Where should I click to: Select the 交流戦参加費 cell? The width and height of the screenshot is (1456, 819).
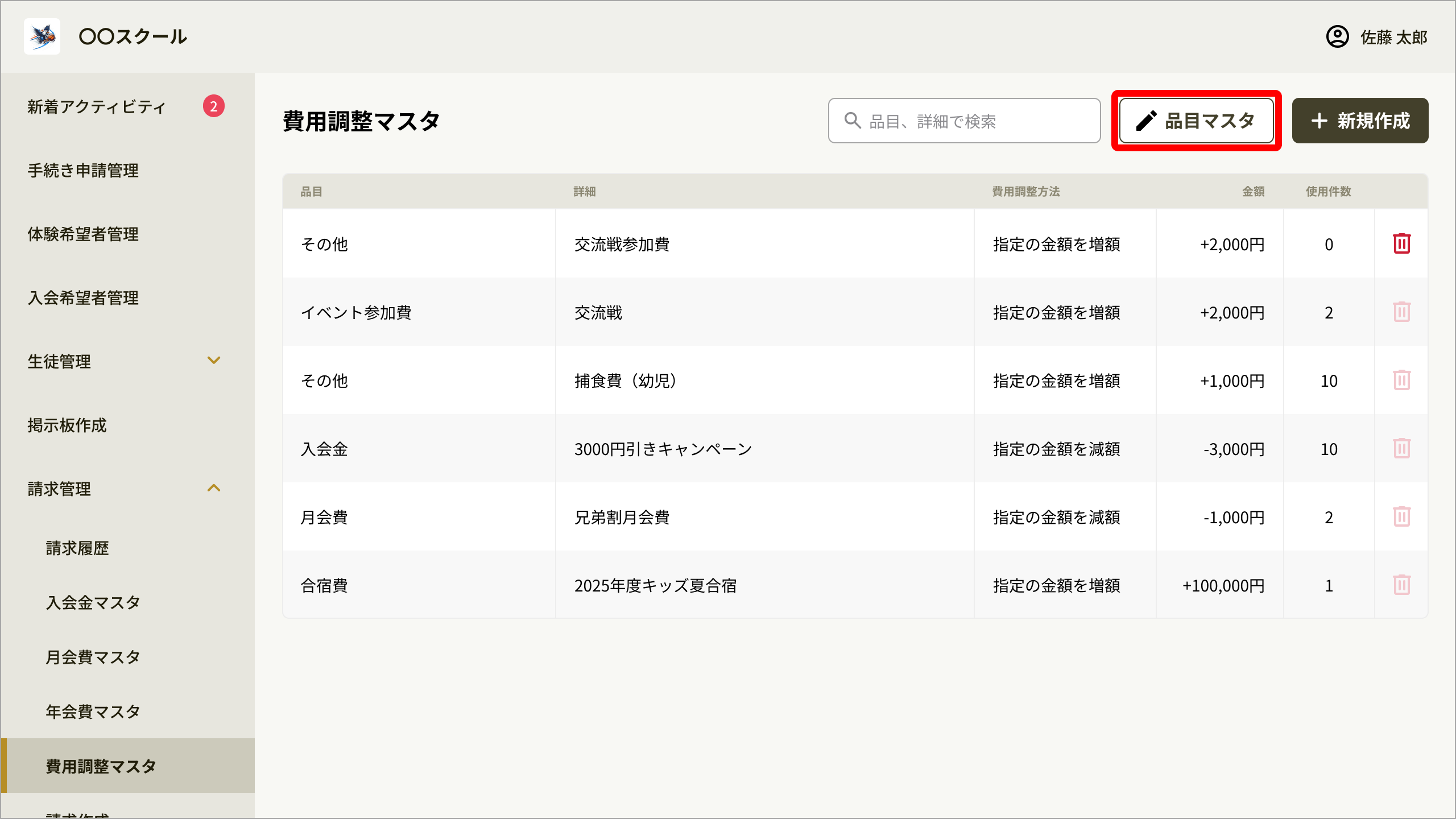764,243
